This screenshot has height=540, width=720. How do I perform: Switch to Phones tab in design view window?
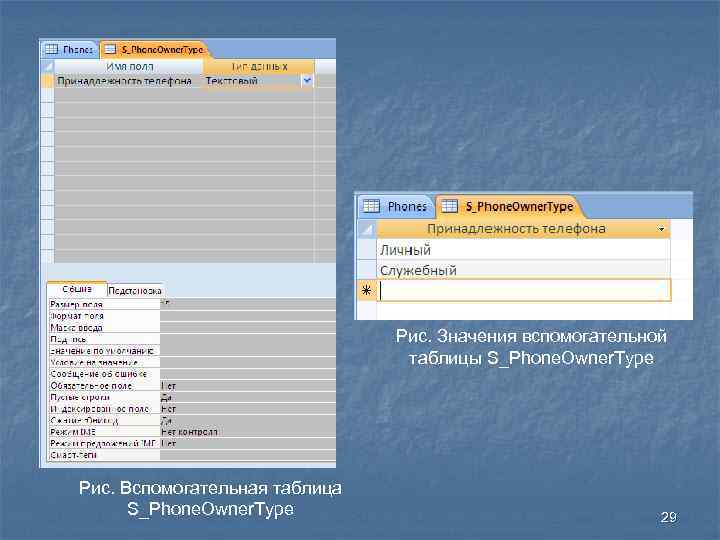pos(70,49)
